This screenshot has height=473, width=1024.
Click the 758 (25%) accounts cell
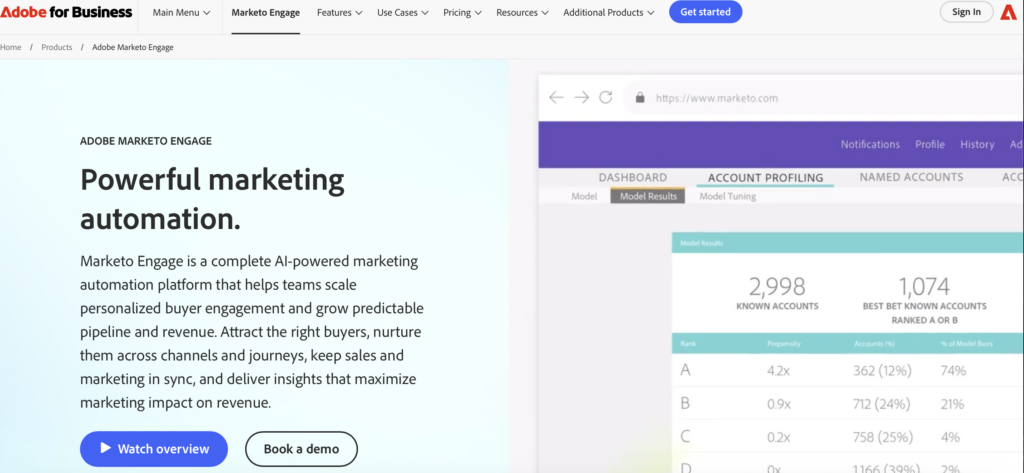click(882, 437)
